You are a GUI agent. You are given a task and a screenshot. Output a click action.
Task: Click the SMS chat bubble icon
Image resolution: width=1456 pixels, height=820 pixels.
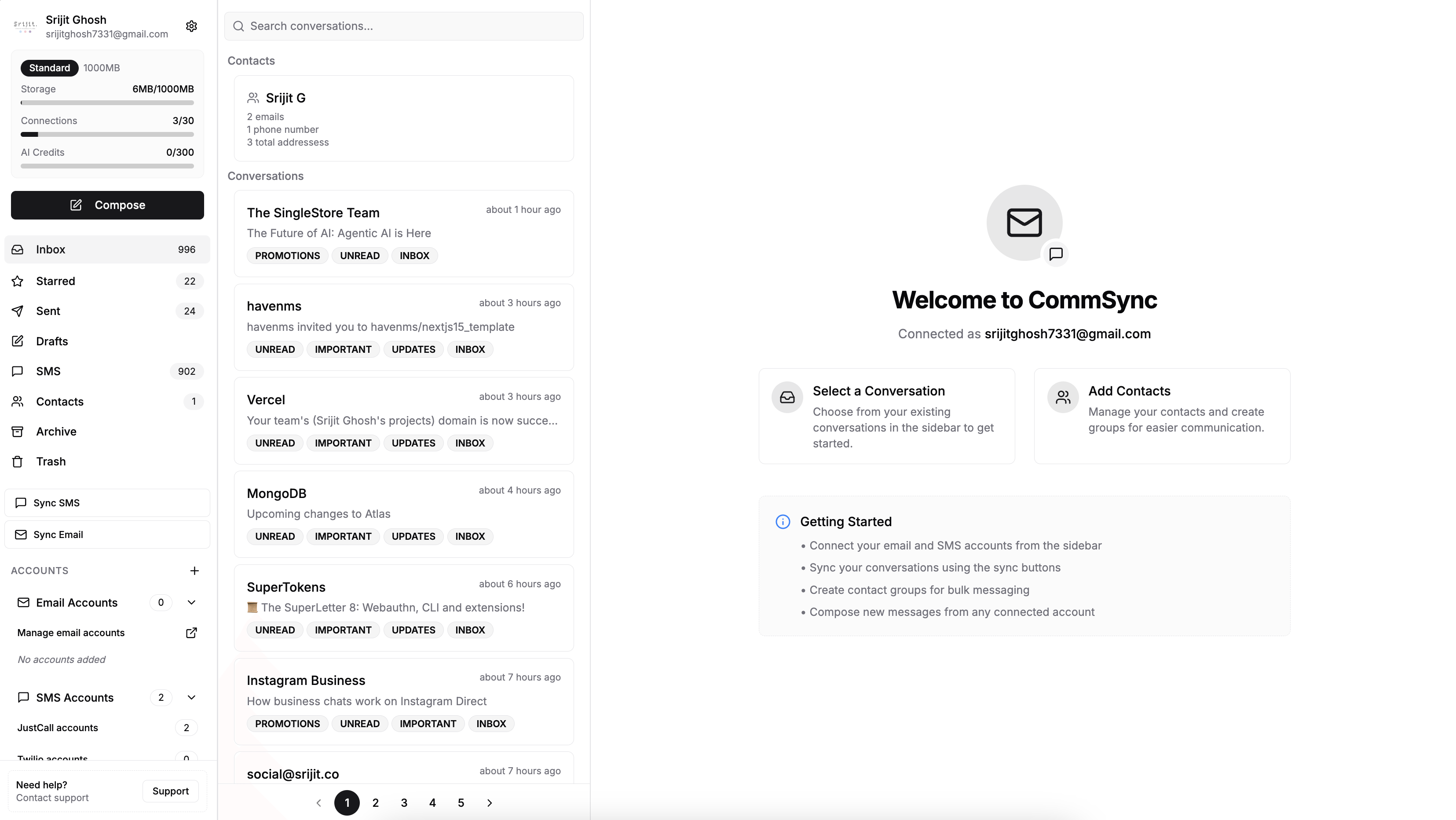pyautogui.click(x=18, y=371)
